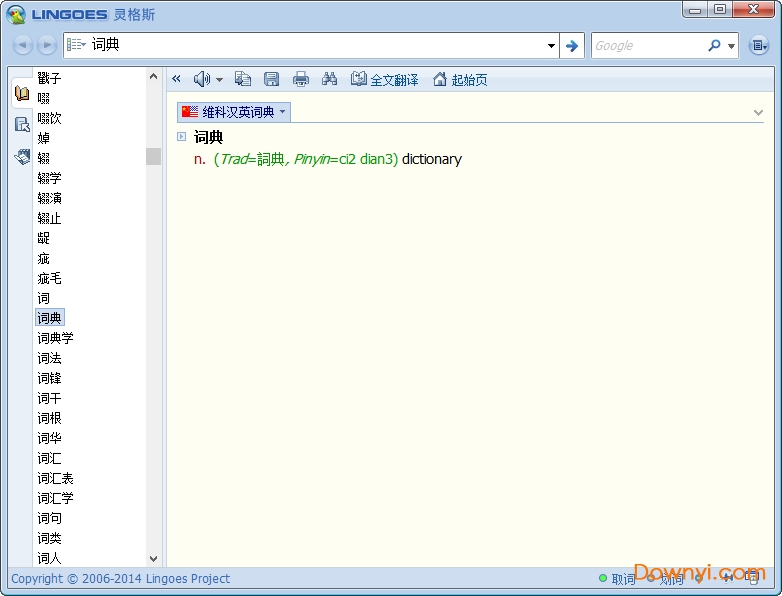Click the 全文翻译 button
Viewport: 782px width, 596px height.
tap(385, 79)
